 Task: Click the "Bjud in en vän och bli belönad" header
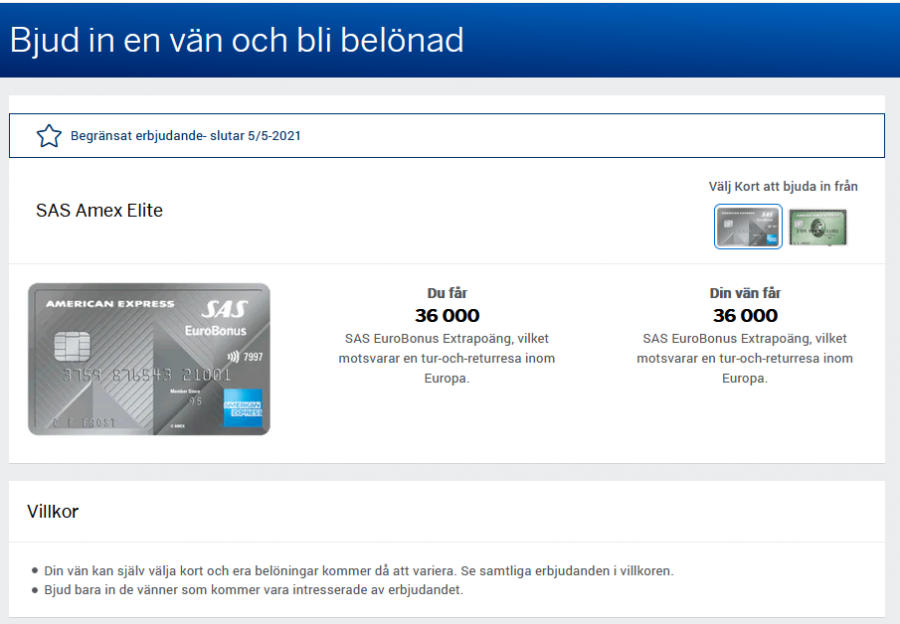point(237,40)
